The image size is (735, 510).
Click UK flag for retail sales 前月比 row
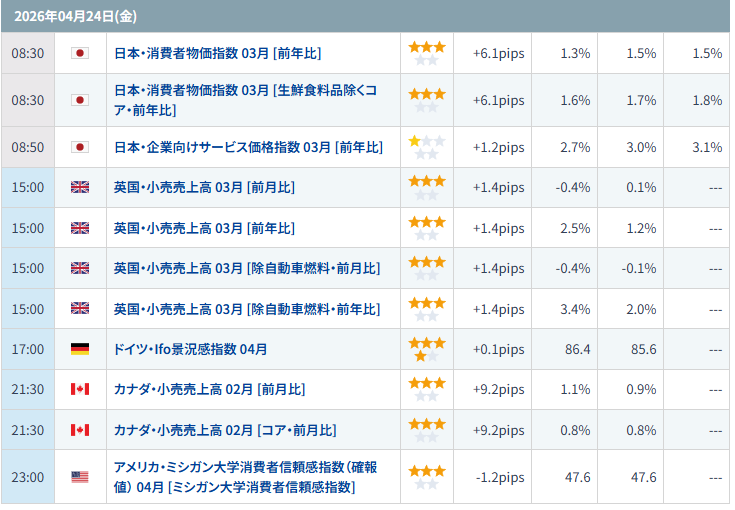80,187
